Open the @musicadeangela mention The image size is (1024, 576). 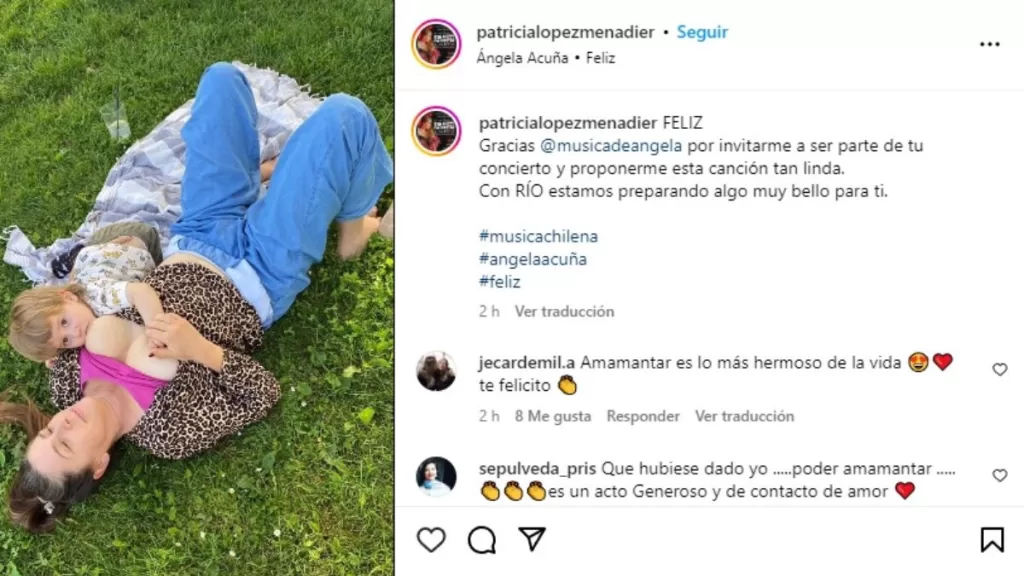pos(611,146)
